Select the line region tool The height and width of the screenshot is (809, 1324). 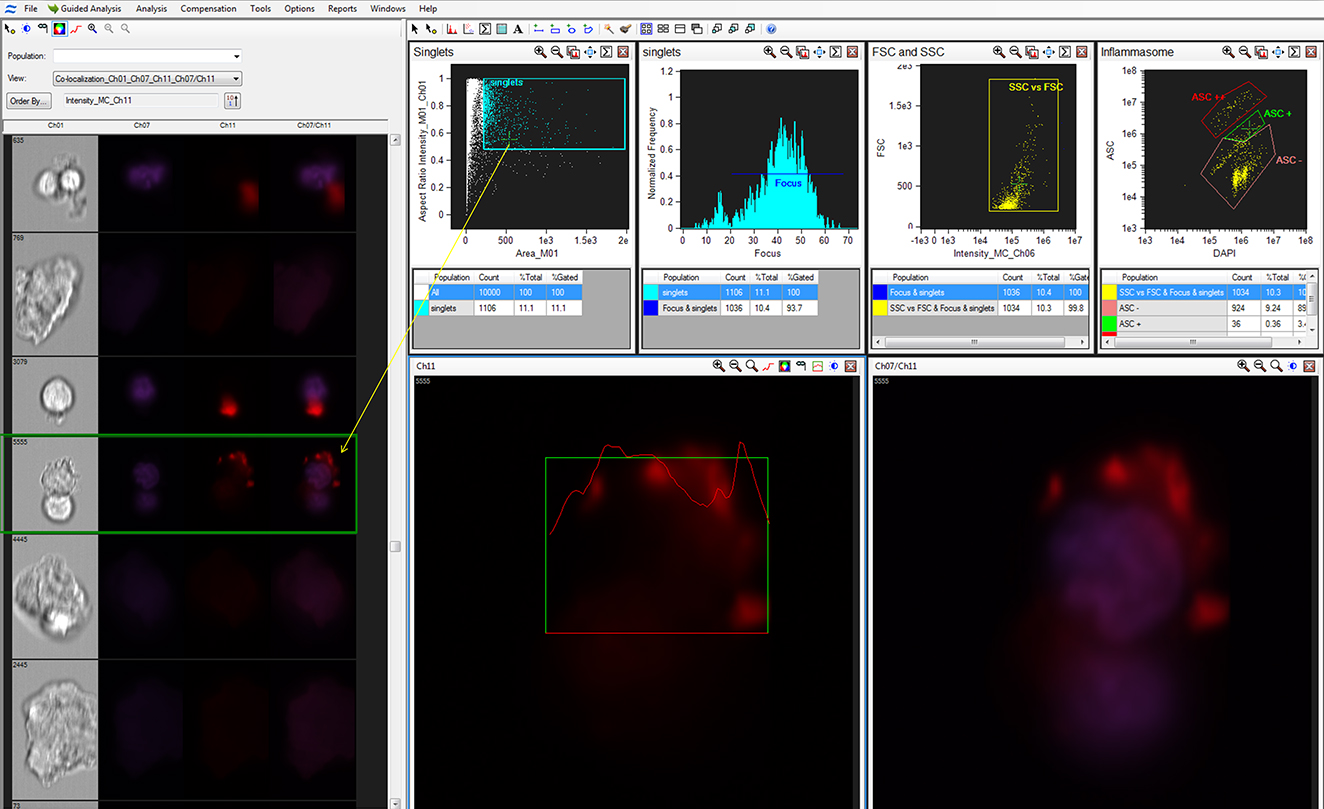coord(538,29)
